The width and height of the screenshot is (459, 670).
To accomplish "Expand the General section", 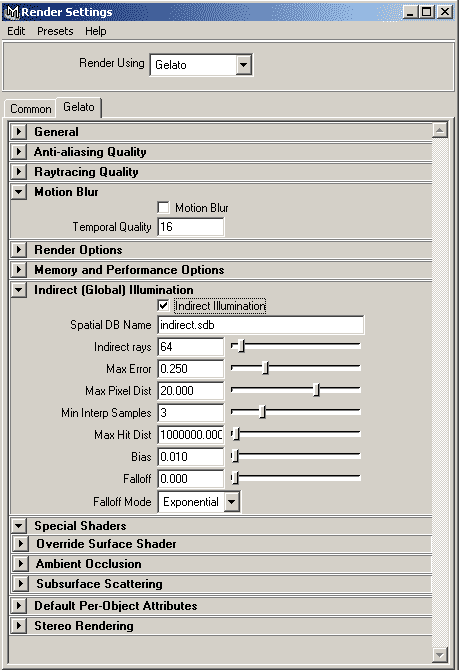I will 18,132.
